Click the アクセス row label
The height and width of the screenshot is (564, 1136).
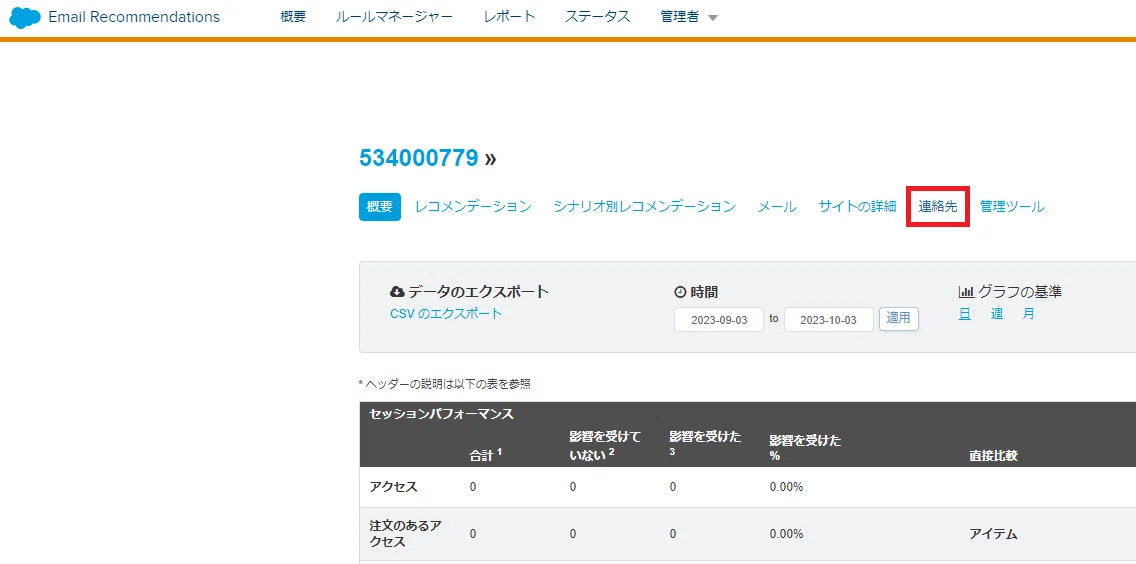pyautogui.click(x=393, y=487)
